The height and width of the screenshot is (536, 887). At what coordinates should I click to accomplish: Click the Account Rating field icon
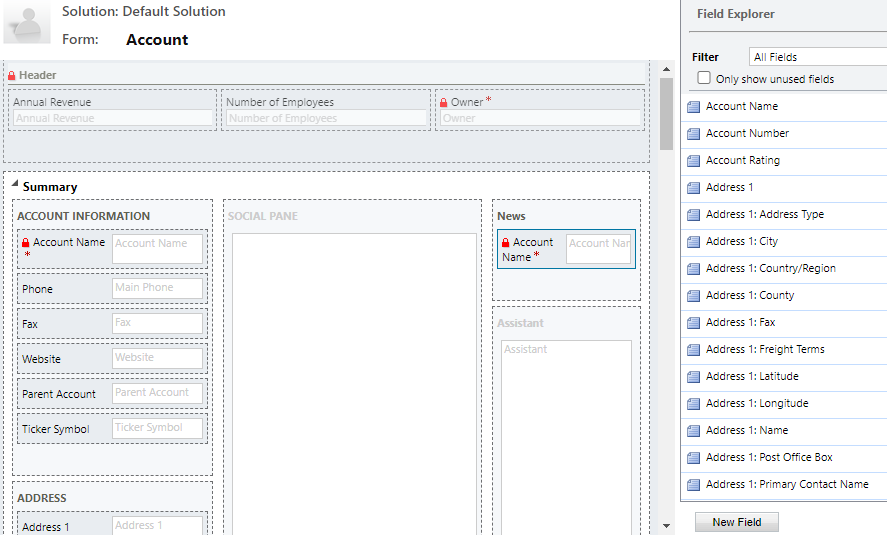point(693,161)
